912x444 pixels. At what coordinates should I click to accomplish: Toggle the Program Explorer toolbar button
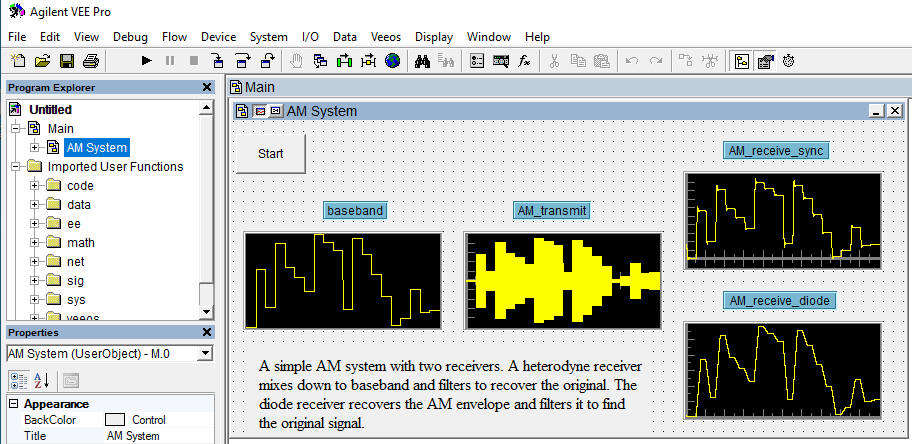pyautogui.click(x=741, y=61)
